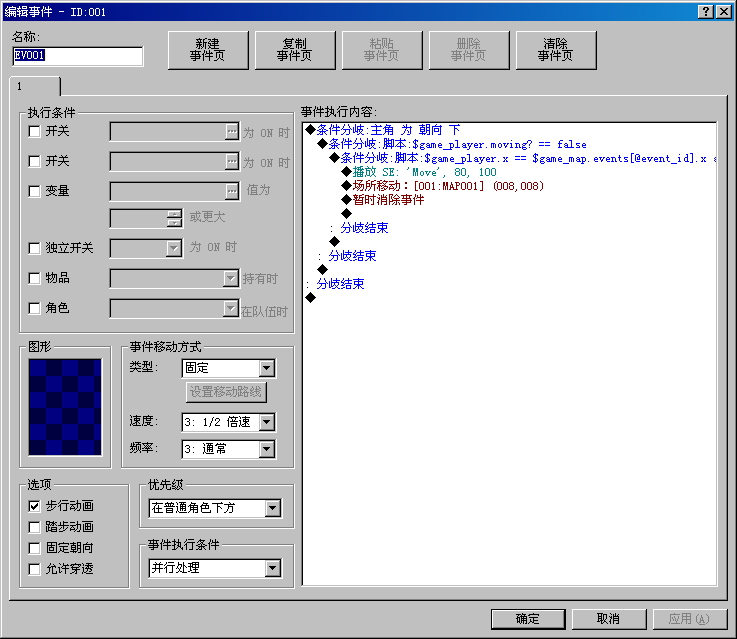The height and width of the screenshot is (639, 737).
Task: Open the 优先级 priority dropdown
Action: (273, 508)
